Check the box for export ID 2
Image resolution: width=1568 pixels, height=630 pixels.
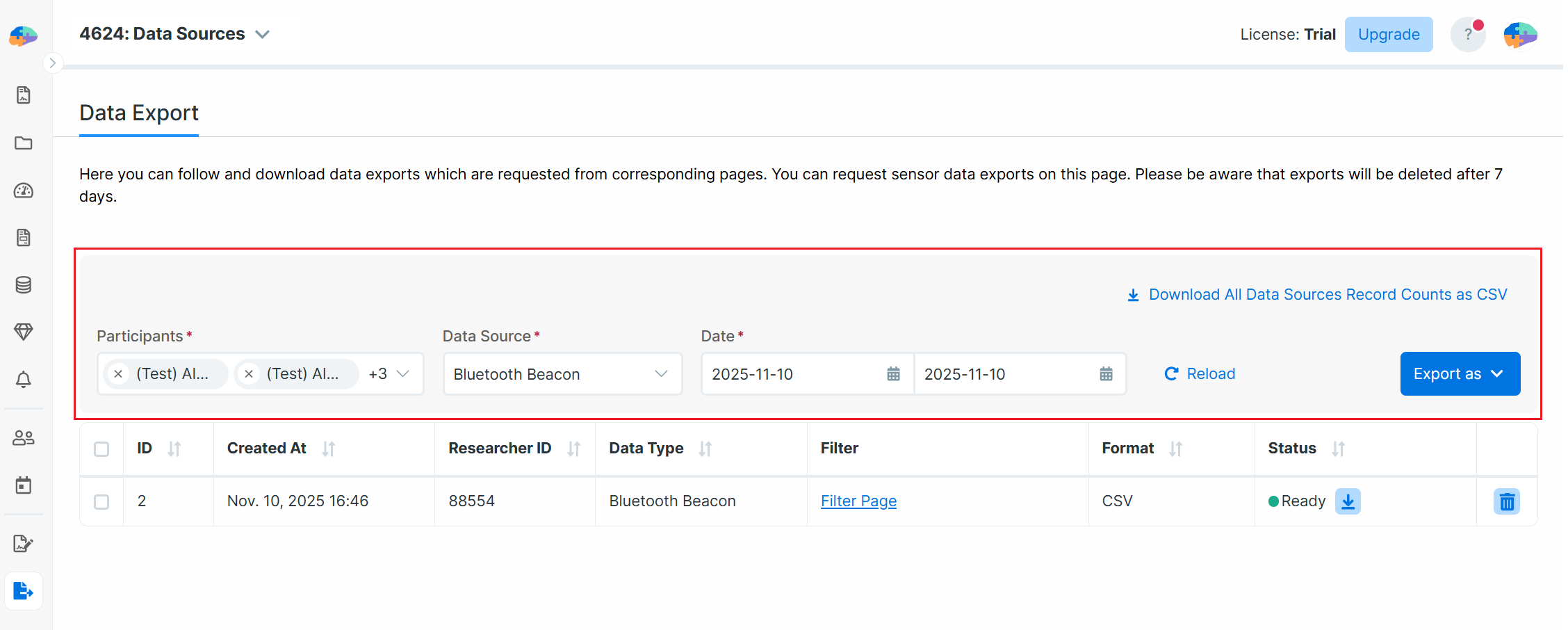(x=101, y=502)
